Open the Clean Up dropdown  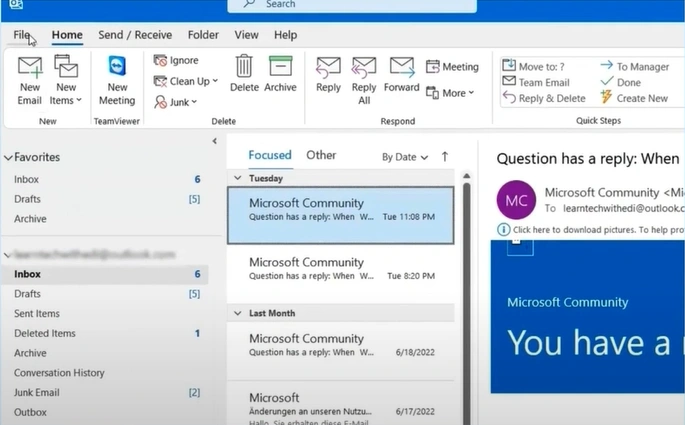tap(185, 81)
